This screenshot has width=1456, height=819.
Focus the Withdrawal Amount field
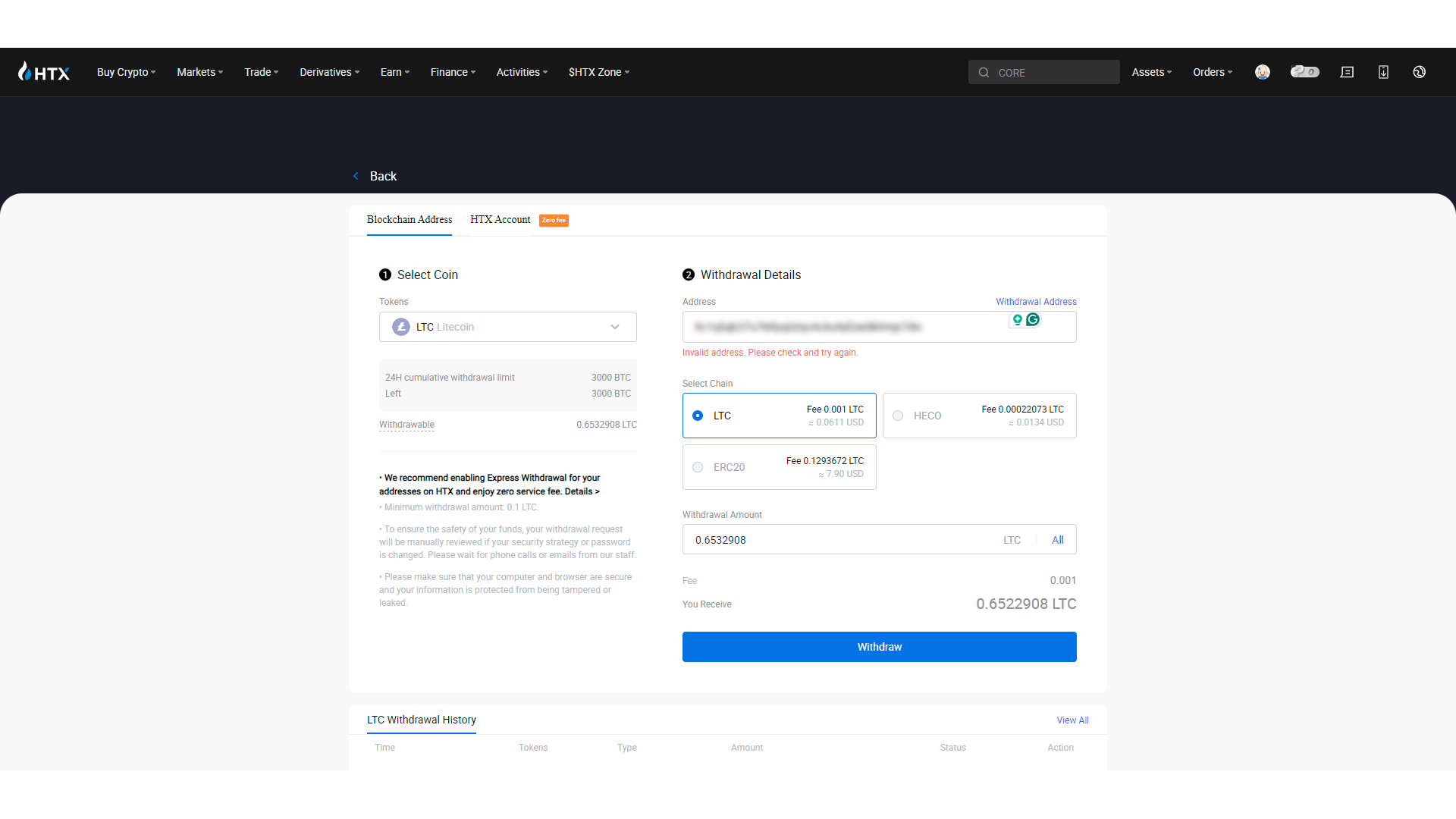pos(880,539)
